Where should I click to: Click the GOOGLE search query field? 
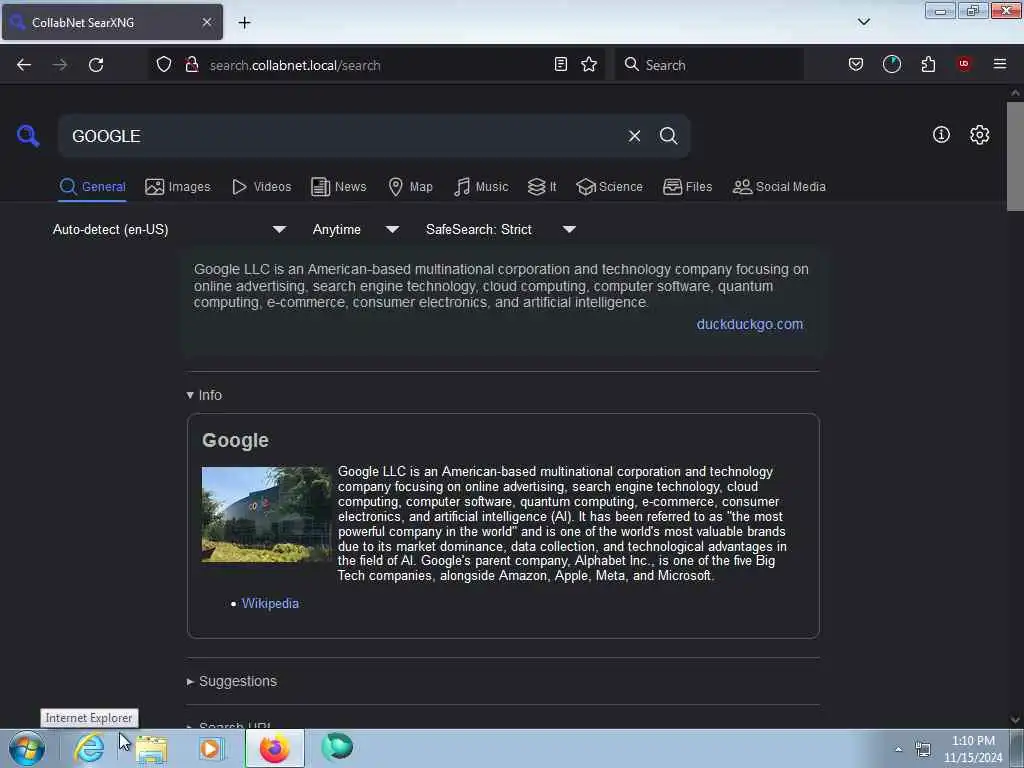[x=343, y=136]
